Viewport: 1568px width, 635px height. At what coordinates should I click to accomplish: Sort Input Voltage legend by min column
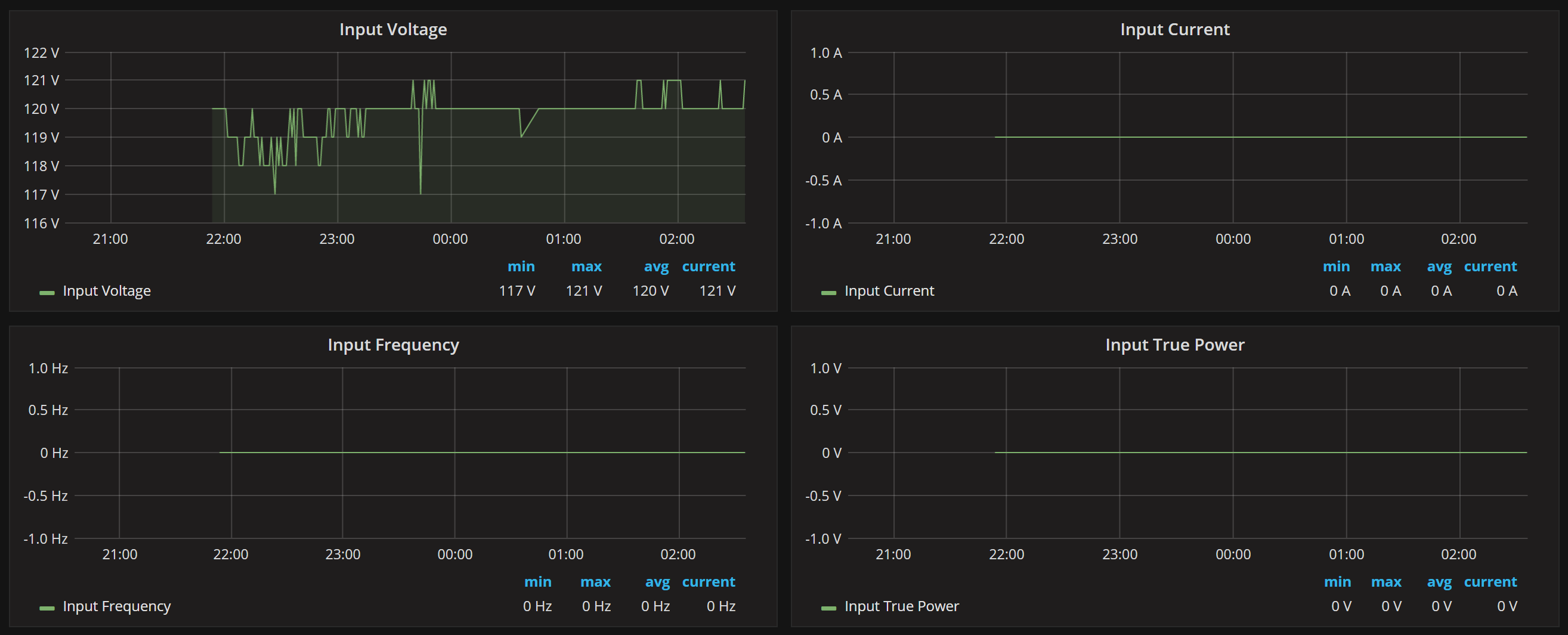[x=521, y=267]
